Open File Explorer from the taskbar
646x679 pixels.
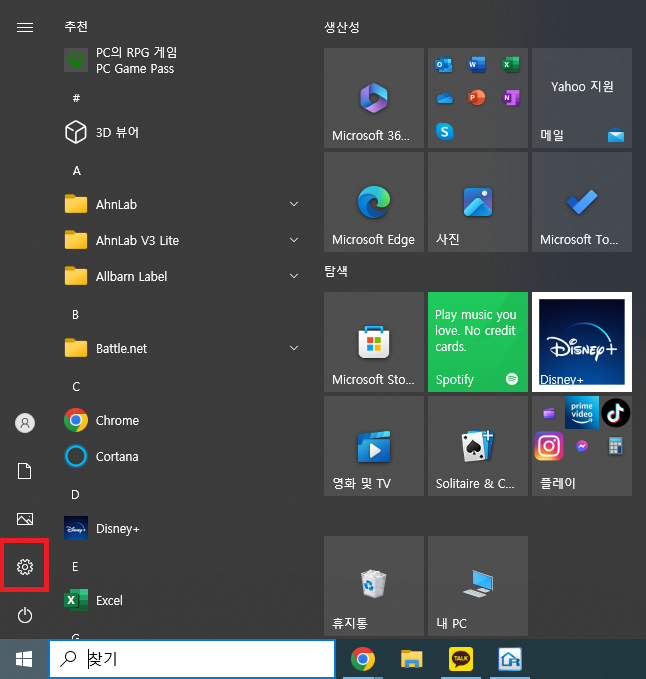coord(411,659)
